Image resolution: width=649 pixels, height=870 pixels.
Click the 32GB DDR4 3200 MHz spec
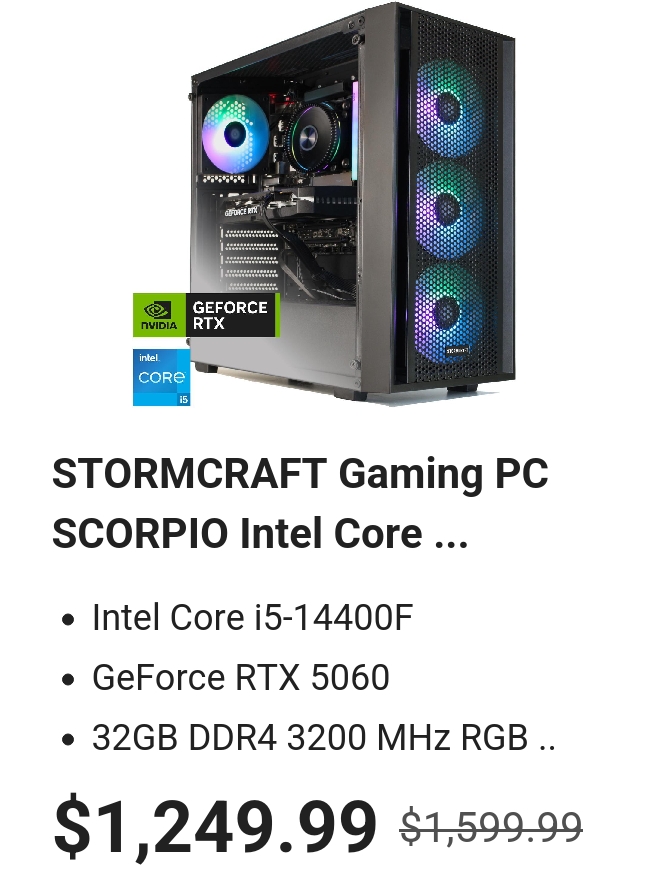point(310,737)
